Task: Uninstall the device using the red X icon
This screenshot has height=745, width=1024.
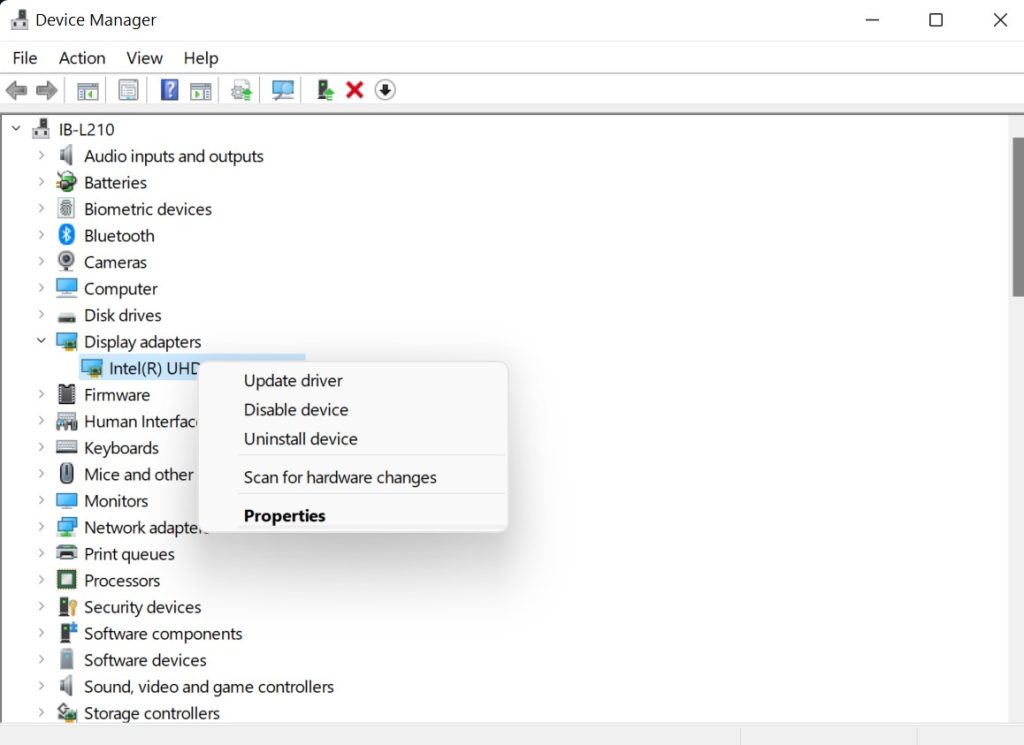Action: click(x=355, y=89)
